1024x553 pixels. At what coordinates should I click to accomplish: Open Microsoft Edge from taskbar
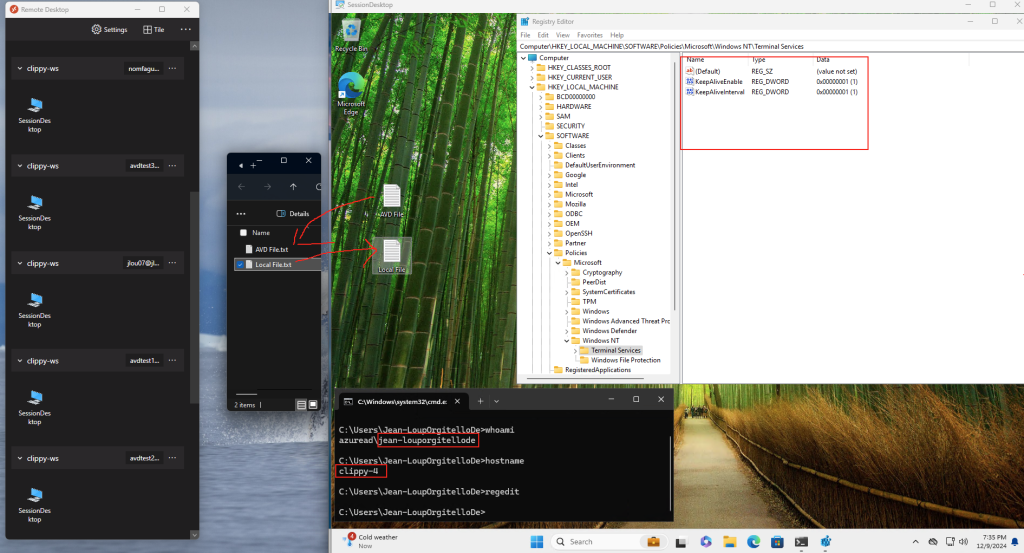[x=754, y=541]
